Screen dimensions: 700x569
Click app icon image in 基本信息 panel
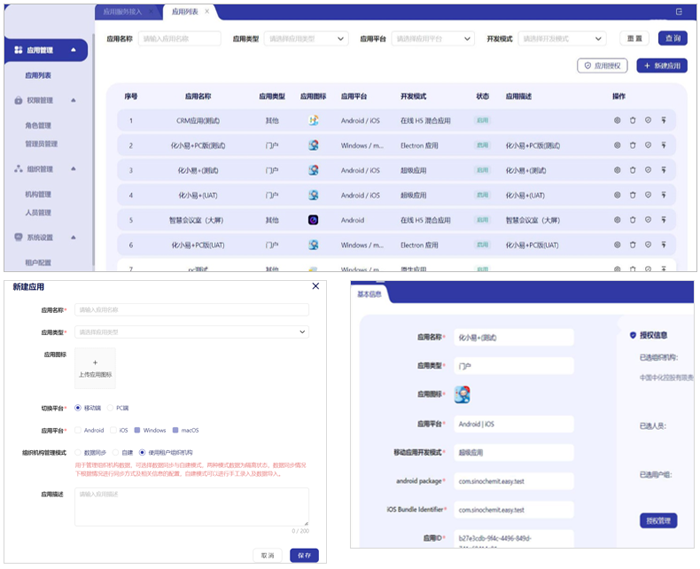[462, 394]
